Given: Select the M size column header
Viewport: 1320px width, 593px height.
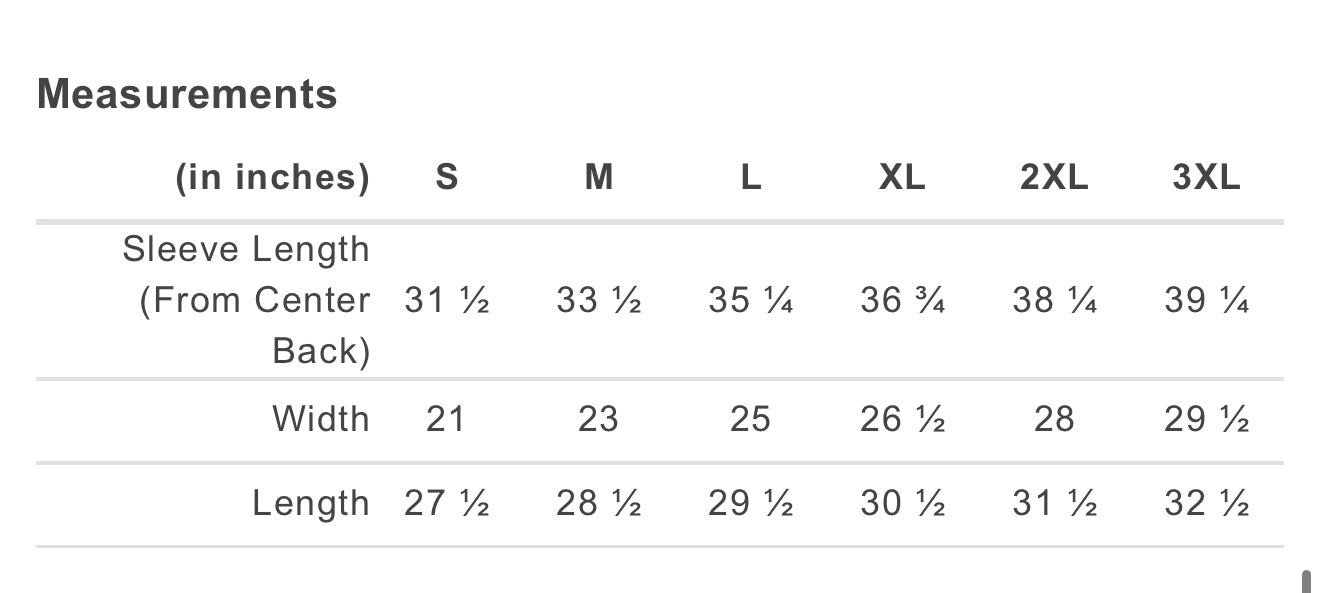Looking at the screenshot, I should pyautogui.click(x=599, y=177).
